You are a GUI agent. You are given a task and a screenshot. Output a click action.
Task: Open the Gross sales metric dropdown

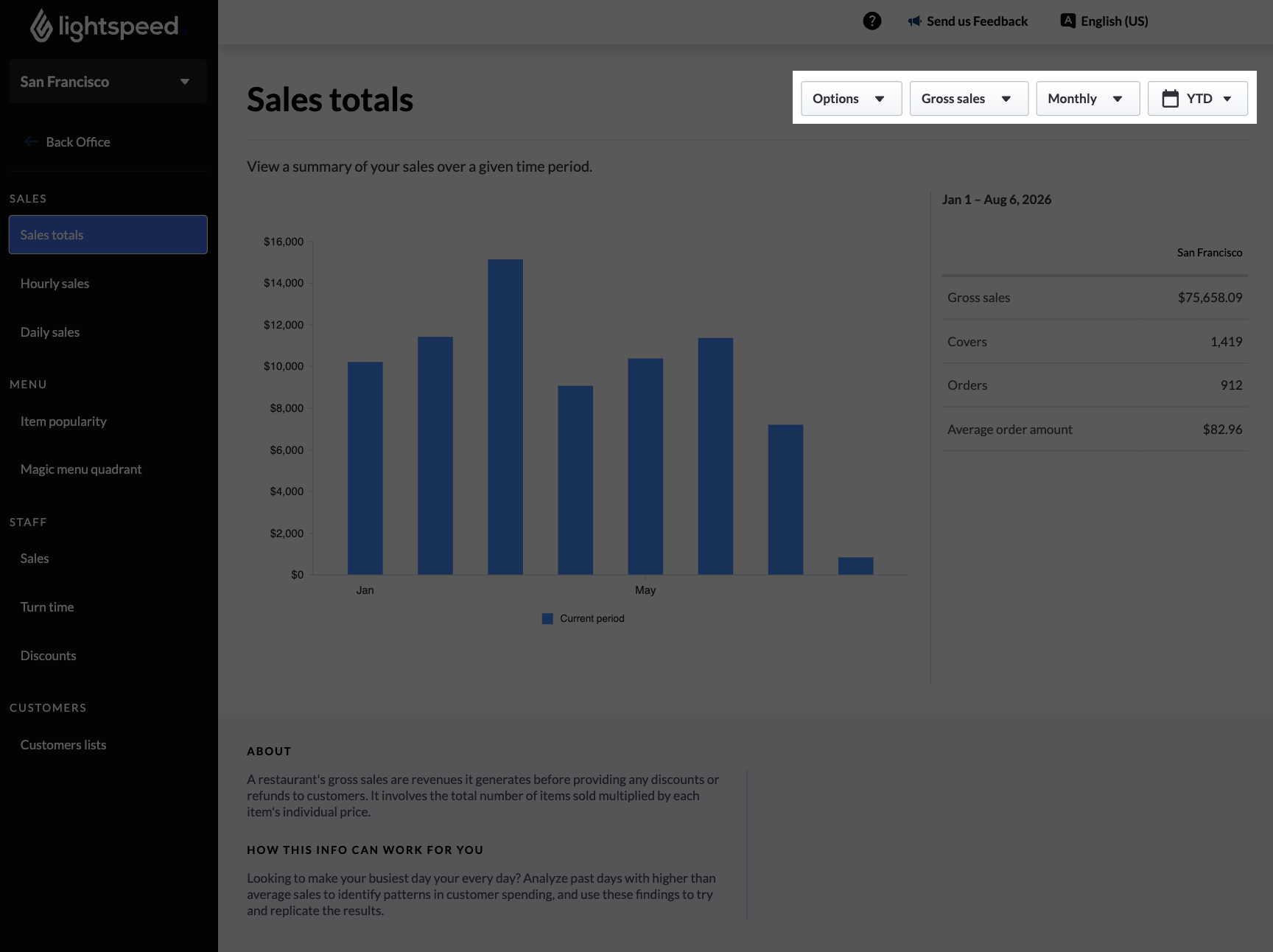969,99
